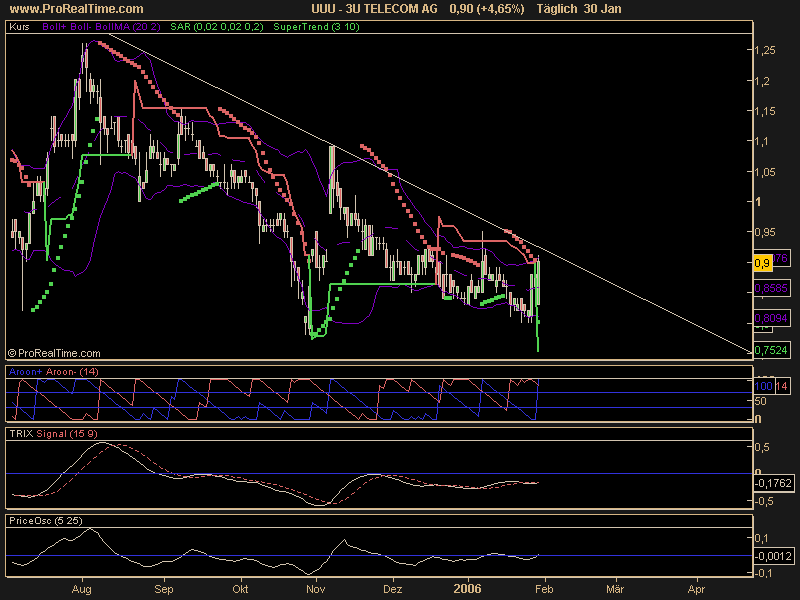Viewport: 800px width, 600px height.
Task: Click the Dez month label on time axis
Action: (x=392, y=589)
